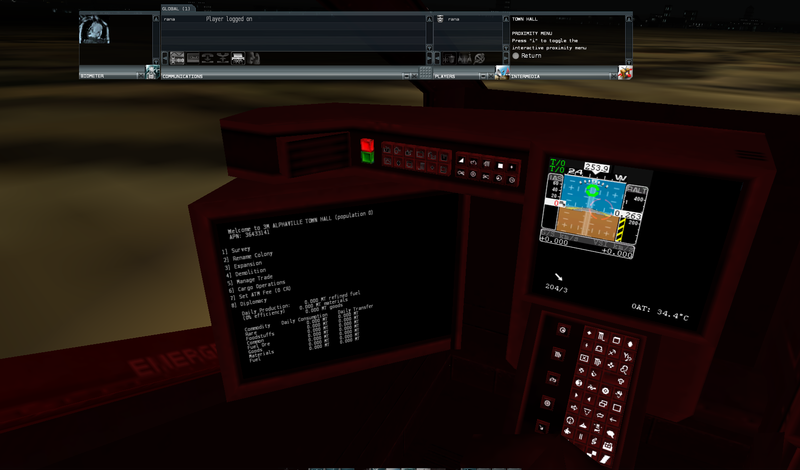Click the magnifier icon on lower keypad
800x470 pixels.
click(624, 369)
